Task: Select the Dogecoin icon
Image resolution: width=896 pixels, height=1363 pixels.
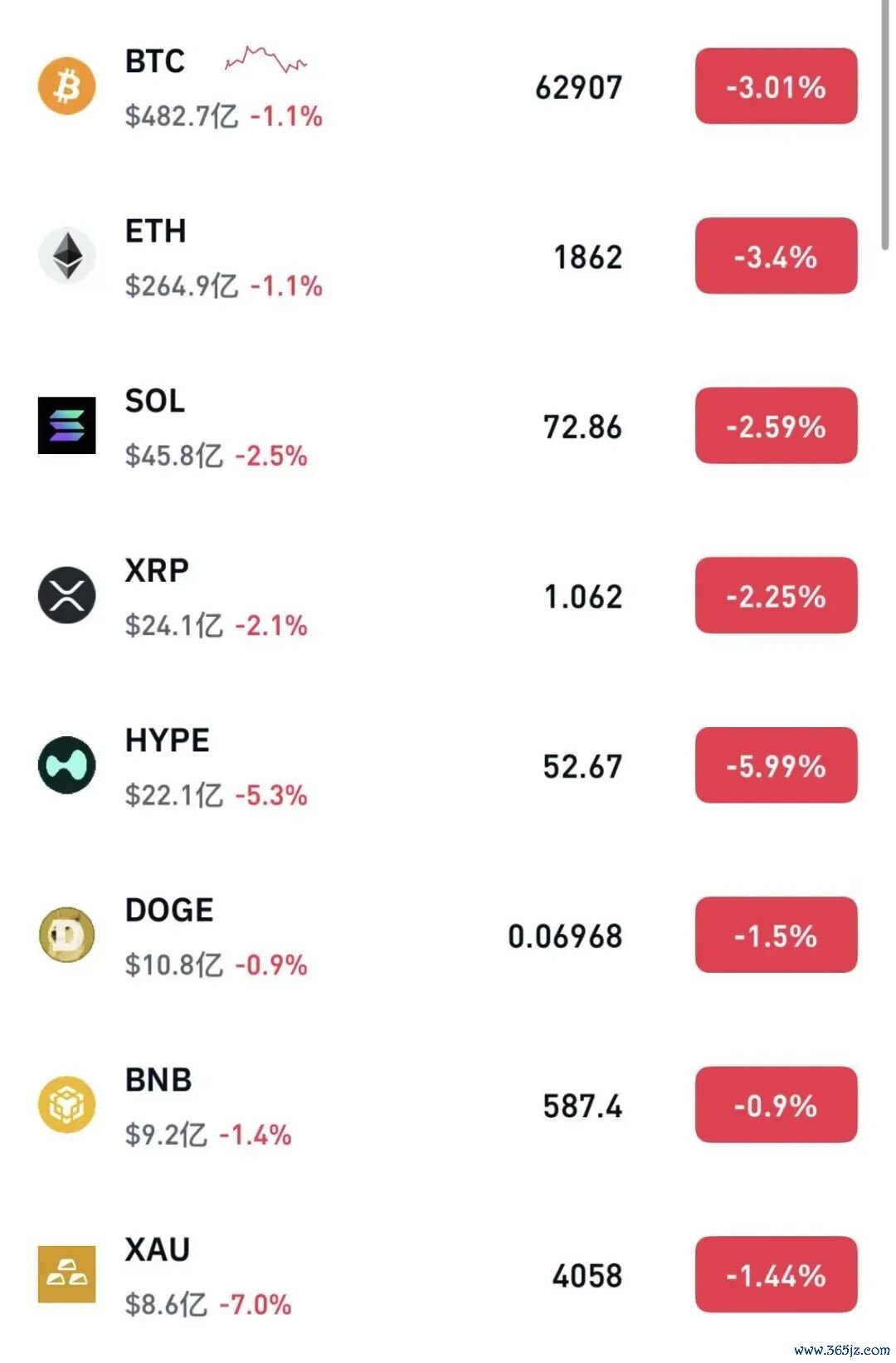Action: (67, 935)
